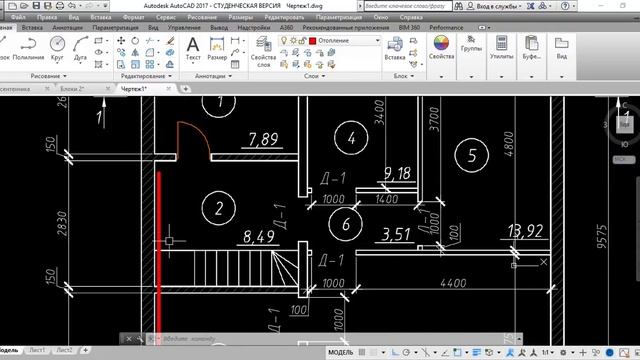Viewport: 640px width, 360px height.
Task: Click the Insert block (Вставка) icon
Action: [395, 49]
